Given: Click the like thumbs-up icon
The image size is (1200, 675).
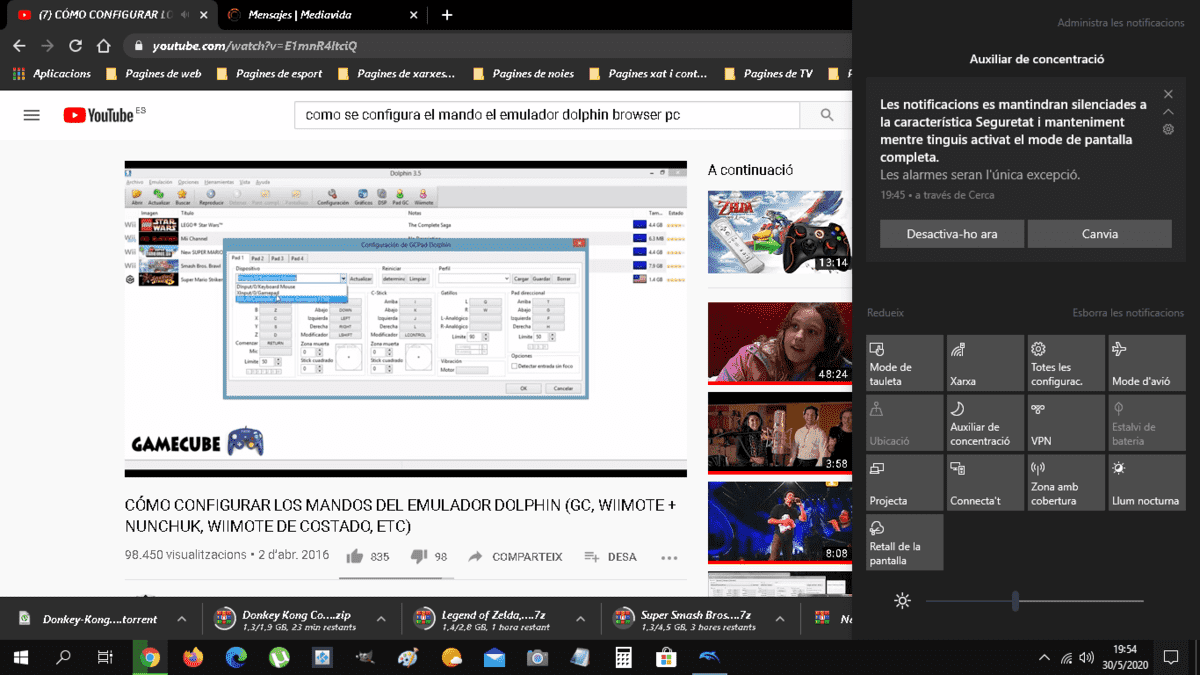Looking at the screenshot, I should 354,556.
